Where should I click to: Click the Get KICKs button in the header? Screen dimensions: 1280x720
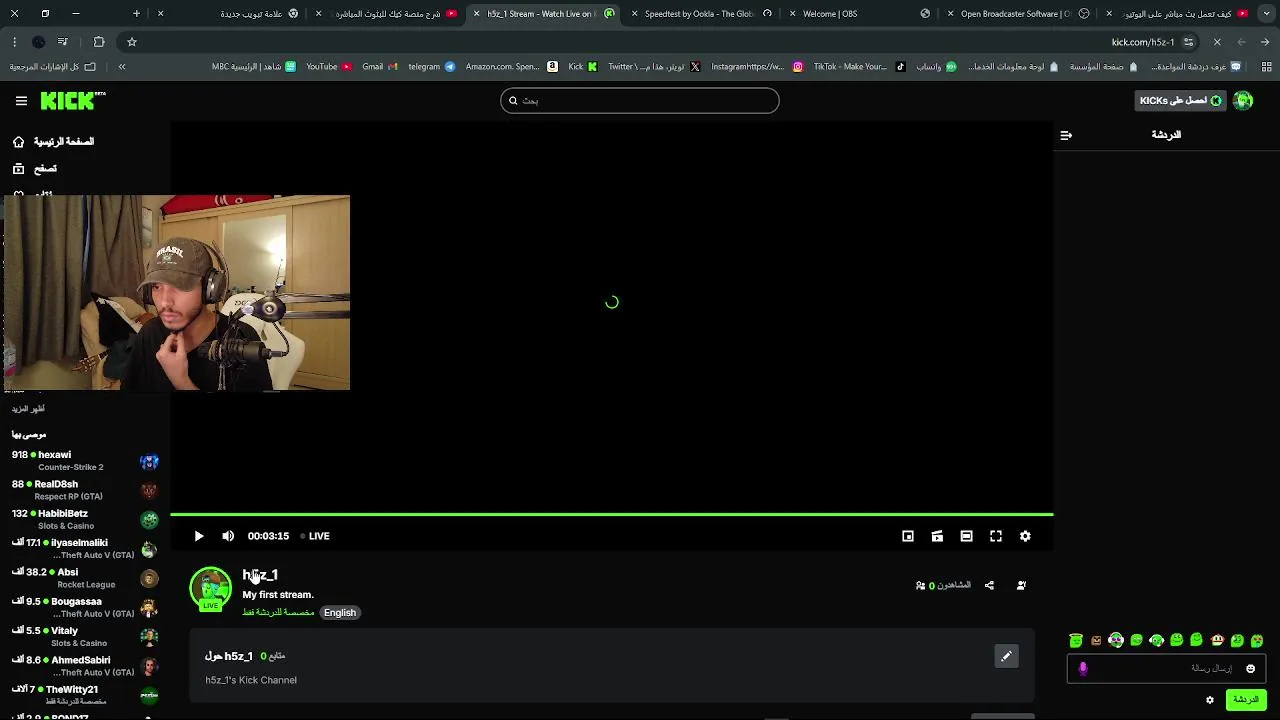point(1180,100)
